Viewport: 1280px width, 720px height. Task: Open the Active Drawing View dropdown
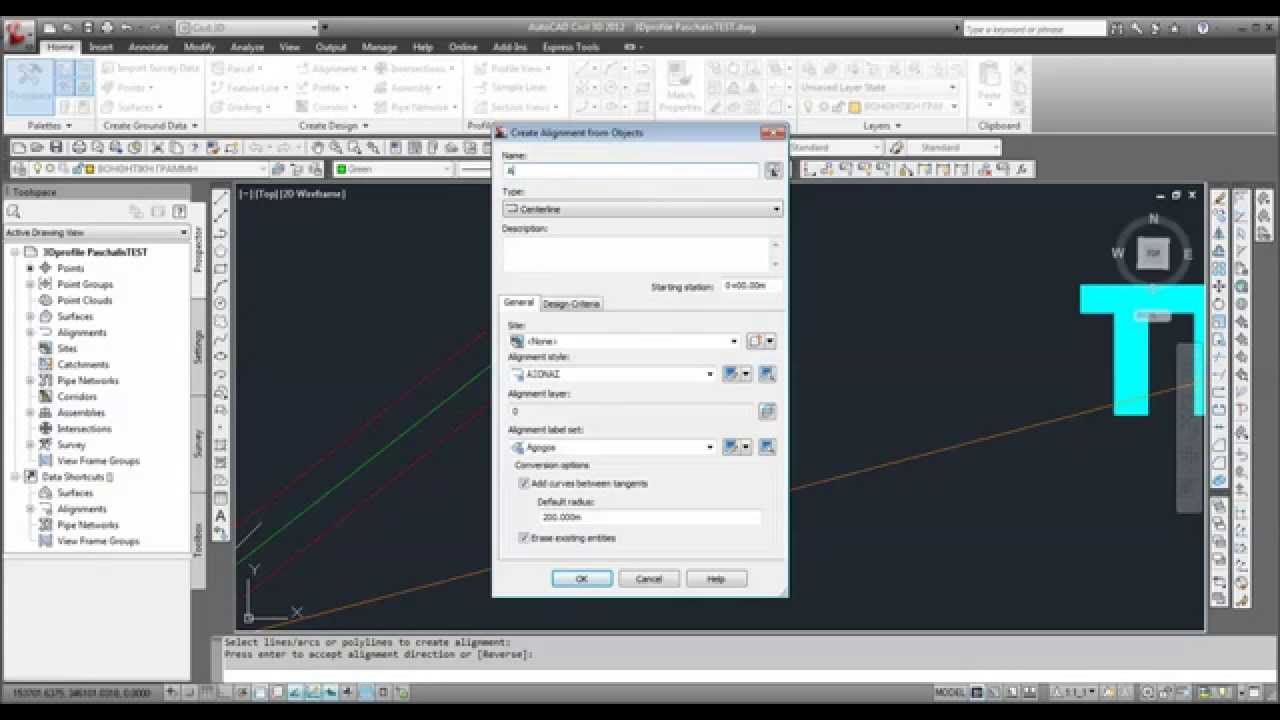point(96,232)
